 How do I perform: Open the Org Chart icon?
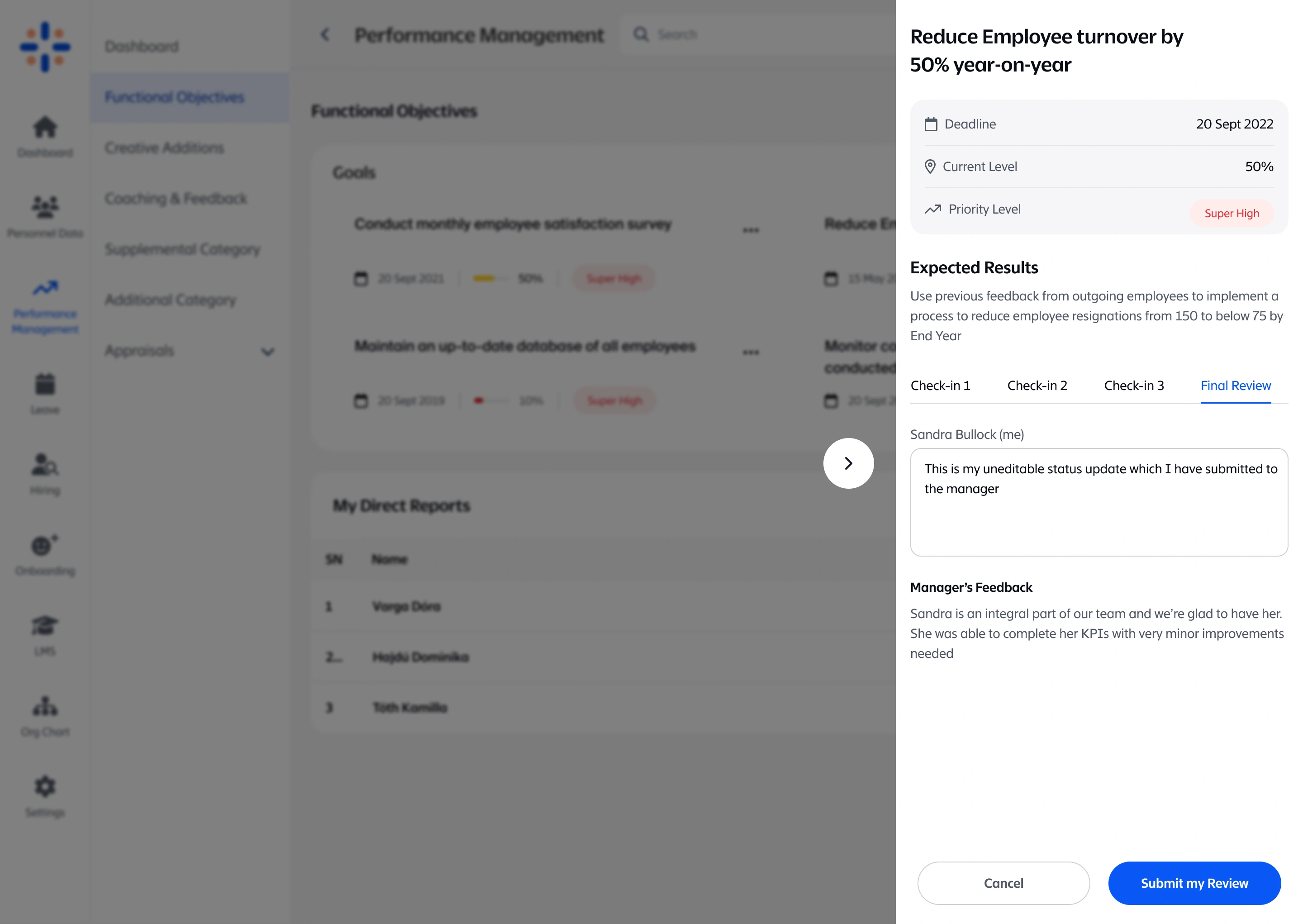click(45, 706)
